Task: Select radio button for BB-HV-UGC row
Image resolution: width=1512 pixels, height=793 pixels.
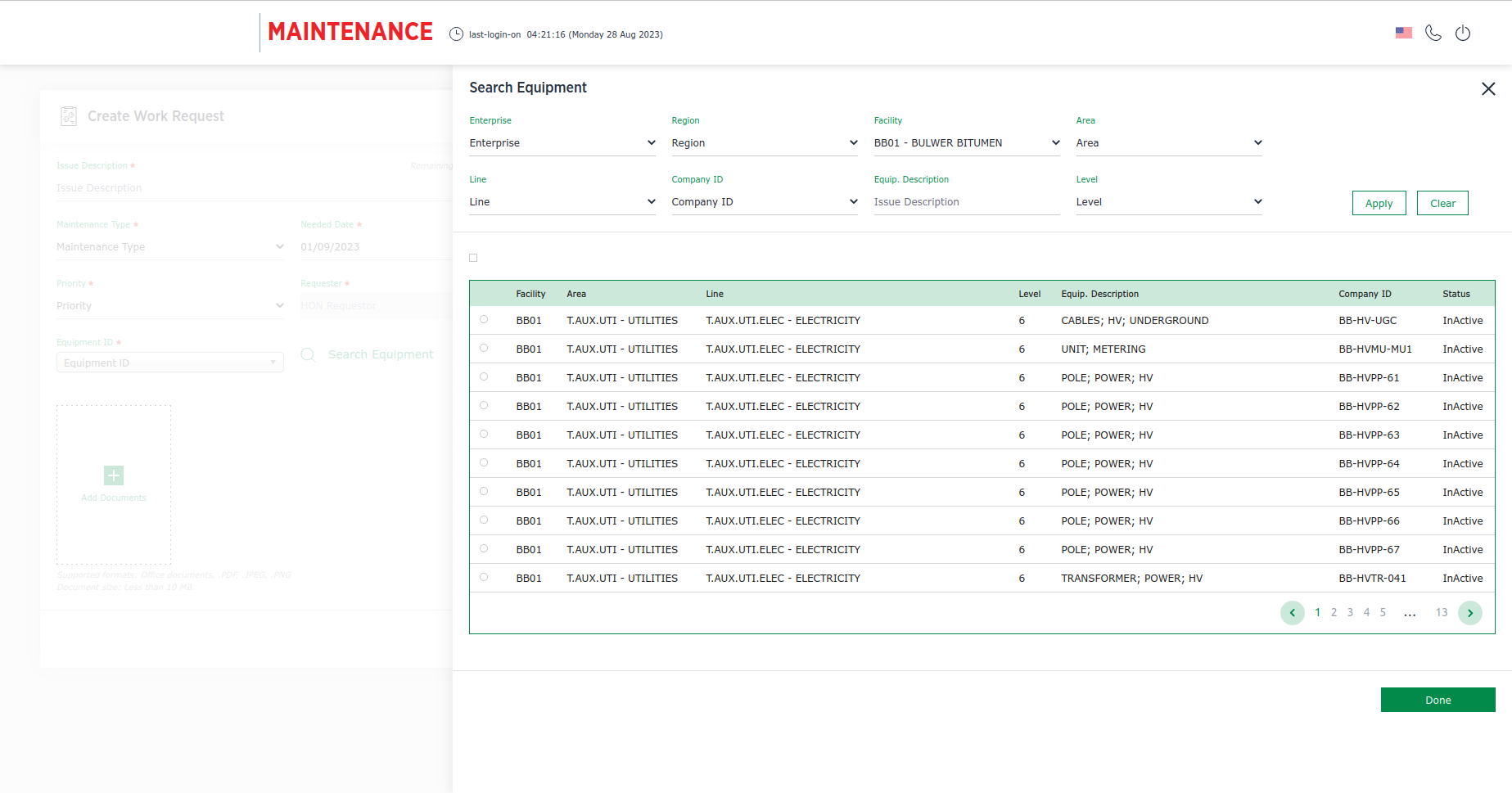Action: coord(484,320)
